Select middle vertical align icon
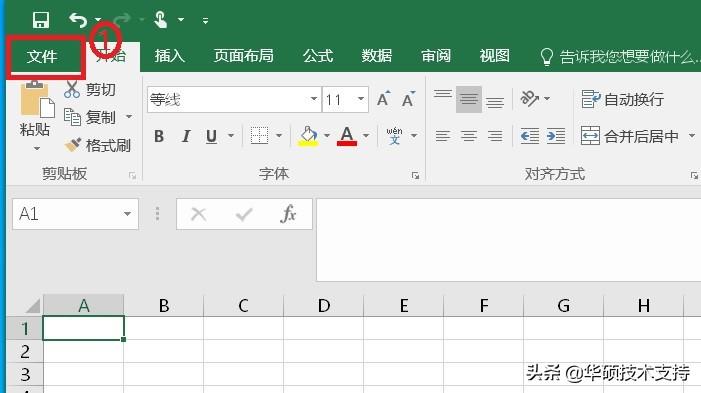Screen dimensions: 701x393 pos(469,99)
